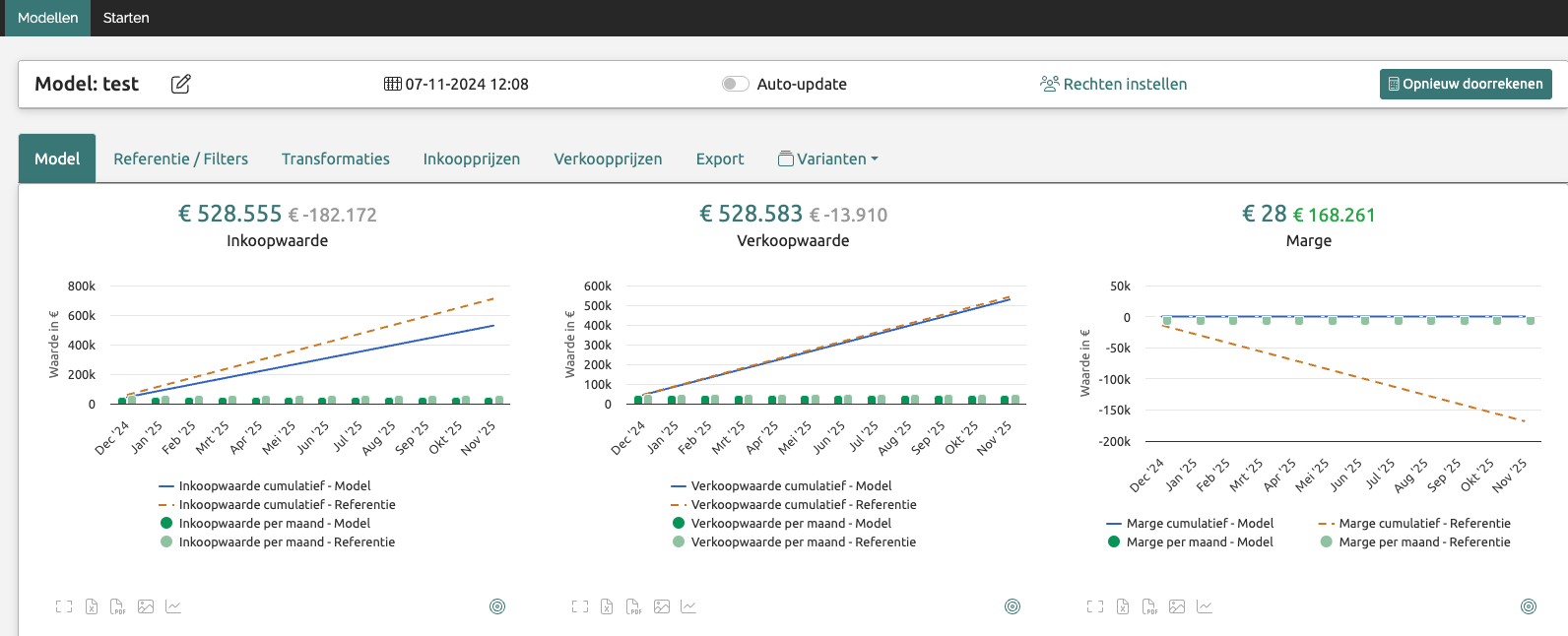The height and width of the screenshot is (636, 1568).
Task: Toggle the Verkoopwaarde cumulatief - Model blue line legend
Action: coord(781,485)
